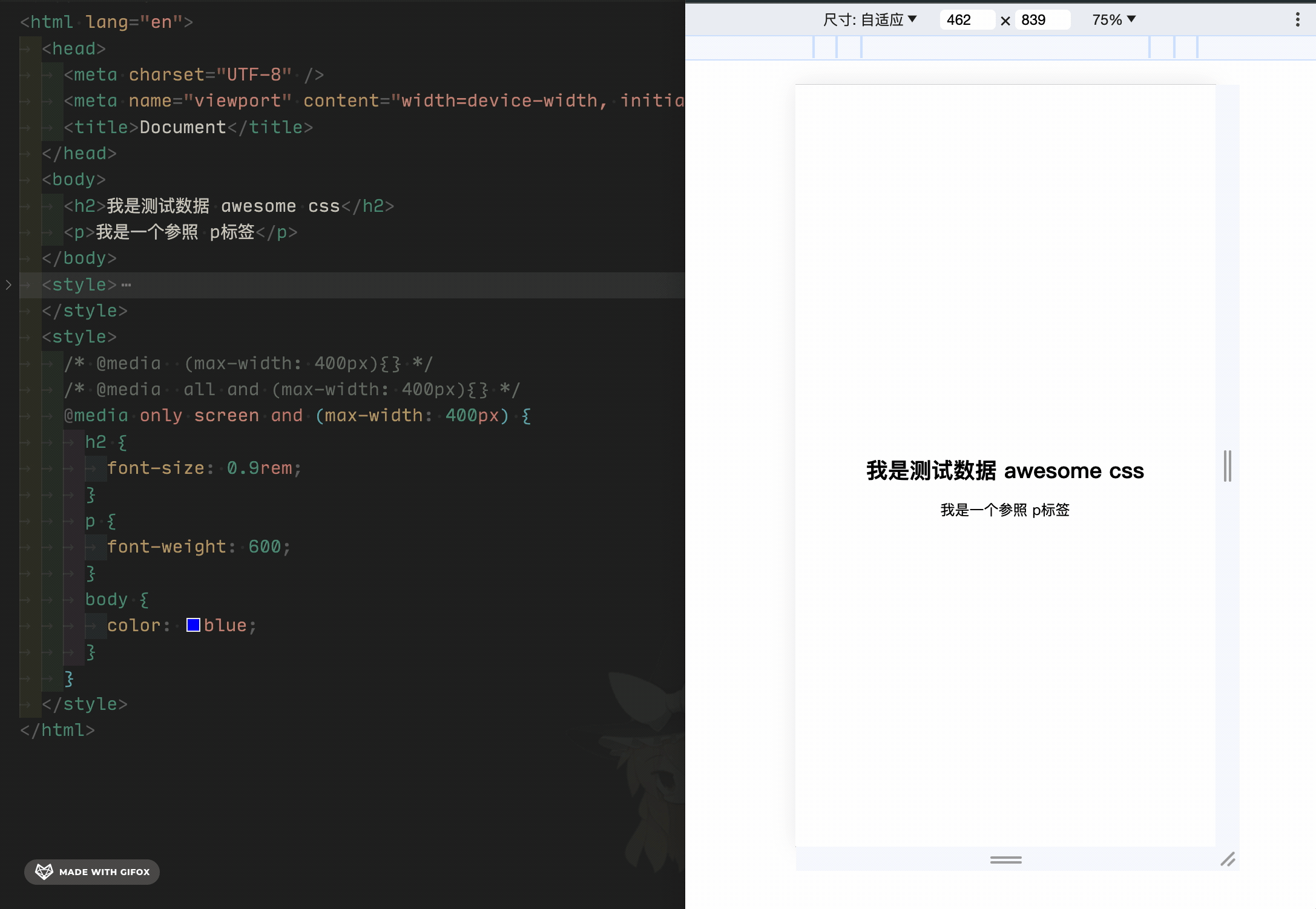This screenshot has width=1316, height=909.
Task: Click the Gifox fox logo badge
Action: tap(44, 871)
